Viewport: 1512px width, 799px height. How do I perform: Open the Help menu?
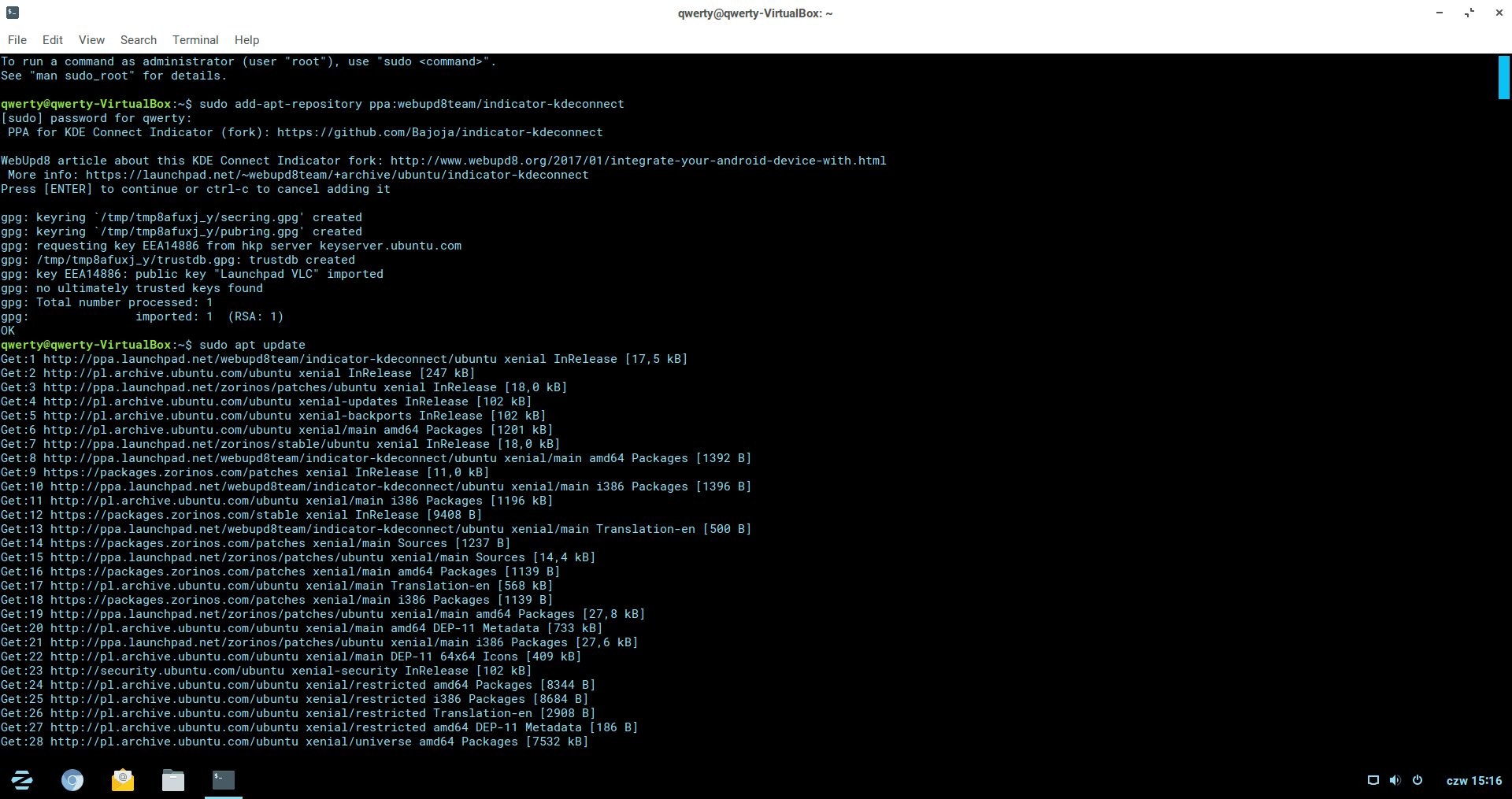pos(246,40)
